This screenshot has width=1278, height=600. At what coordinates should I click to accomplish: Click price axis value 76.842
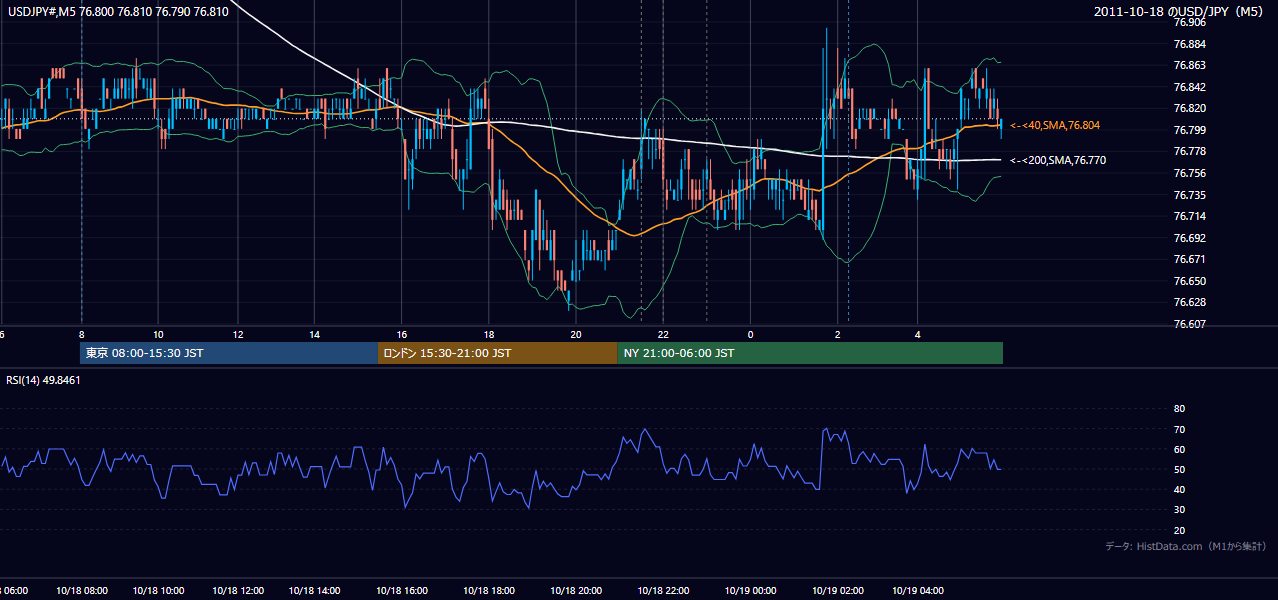(1189, 87)
